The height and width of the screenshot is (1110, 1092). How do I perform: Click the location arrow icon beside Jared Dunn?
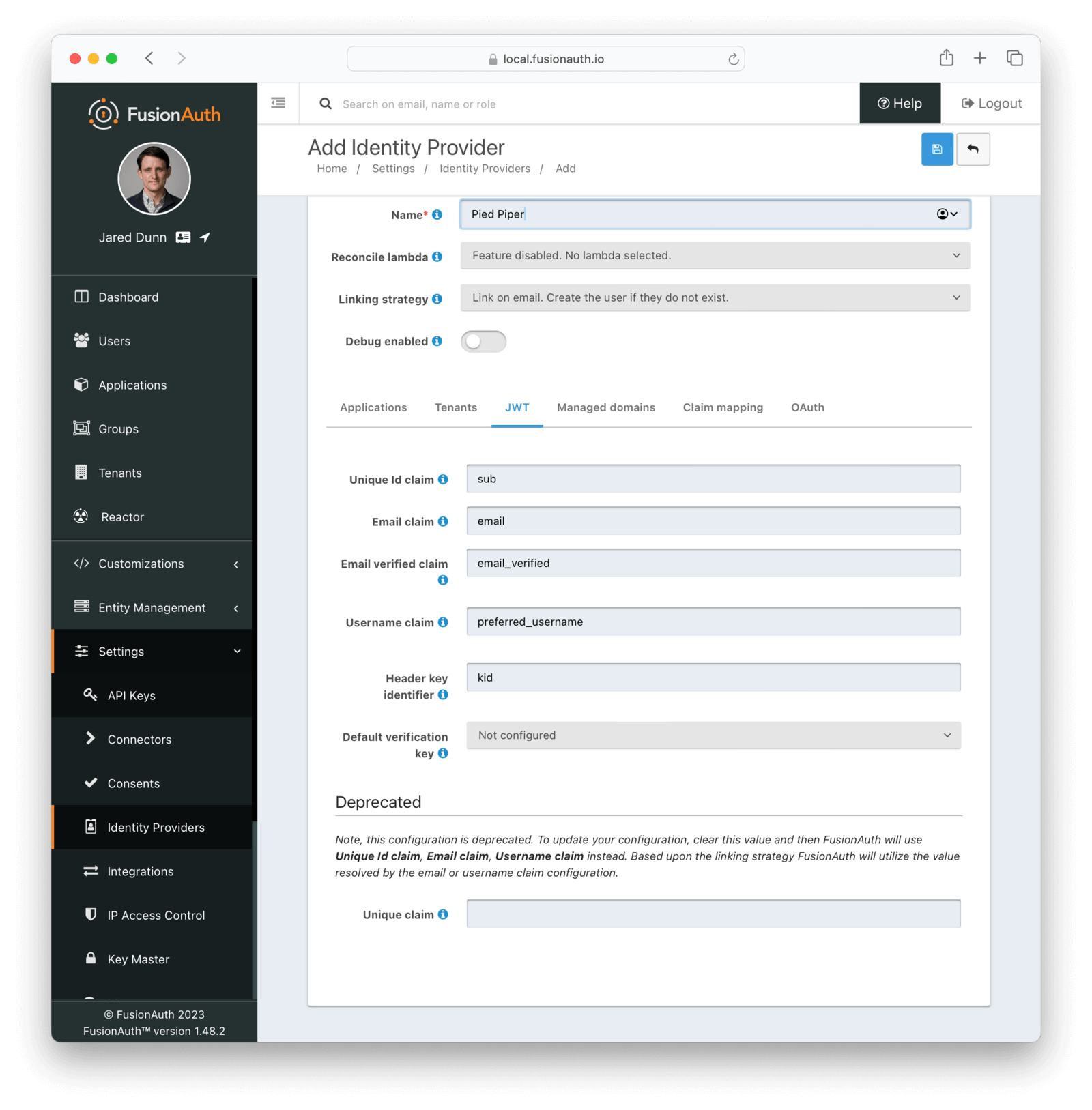205,237
